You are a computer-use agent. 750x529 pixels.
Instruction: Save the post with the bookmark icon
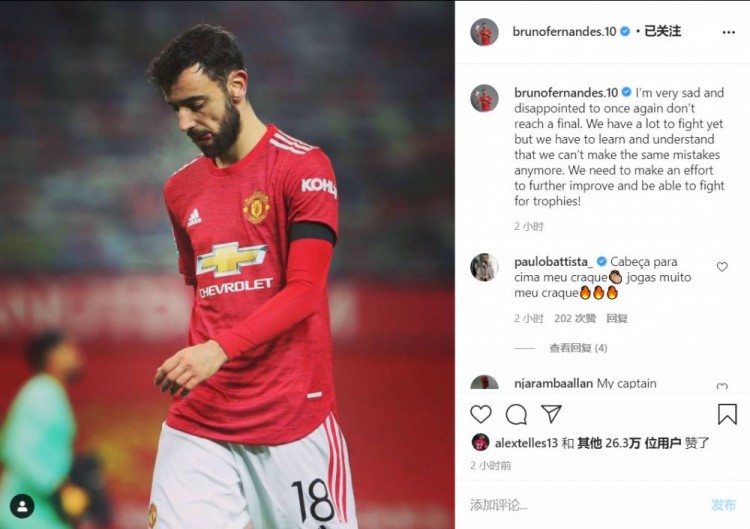click(727, 414)
